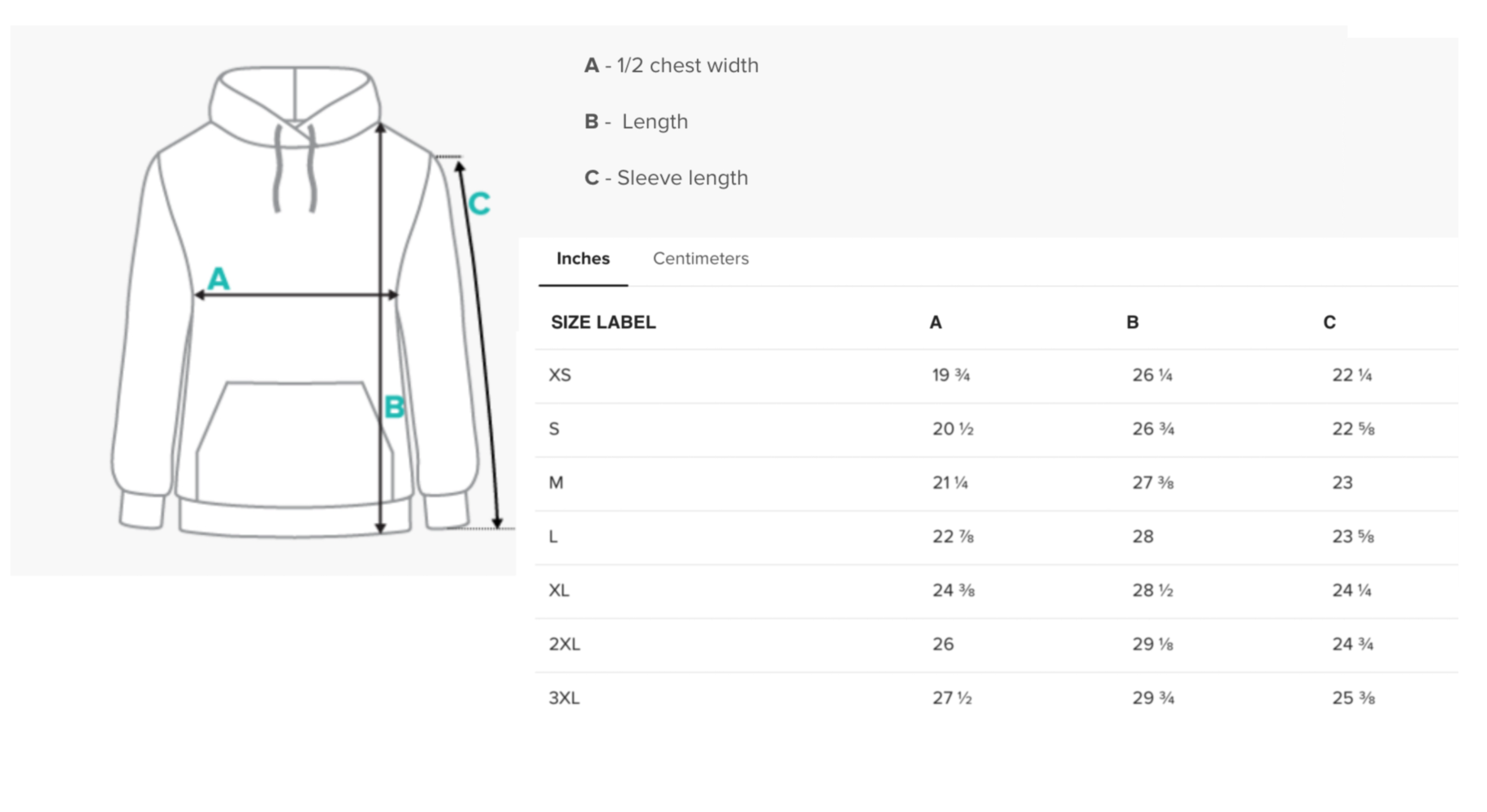Click the column A table header
This screenshot has height=812, width=1487.
(x=936, y=322)
